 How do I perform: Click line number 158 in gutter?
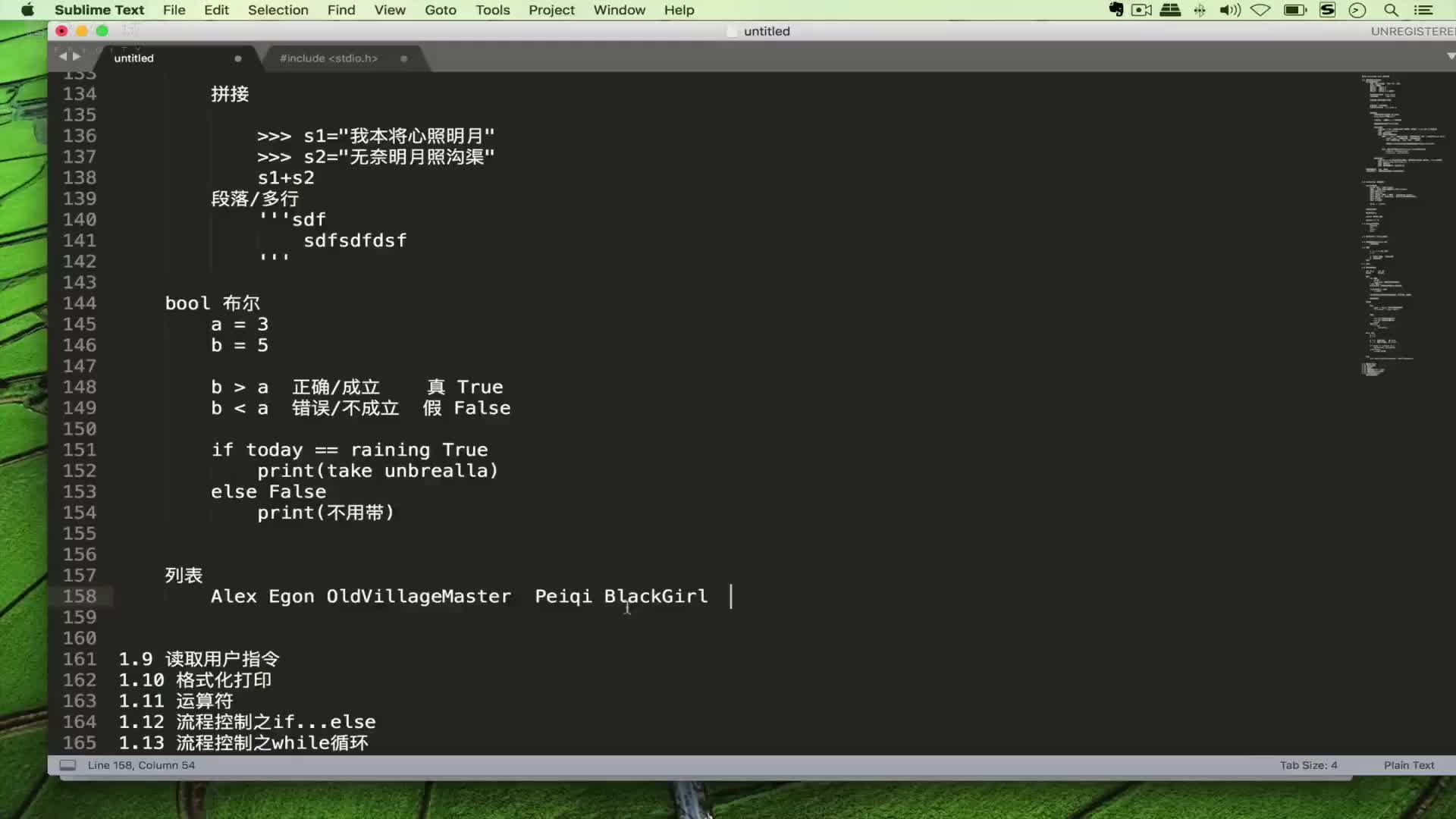80,597
